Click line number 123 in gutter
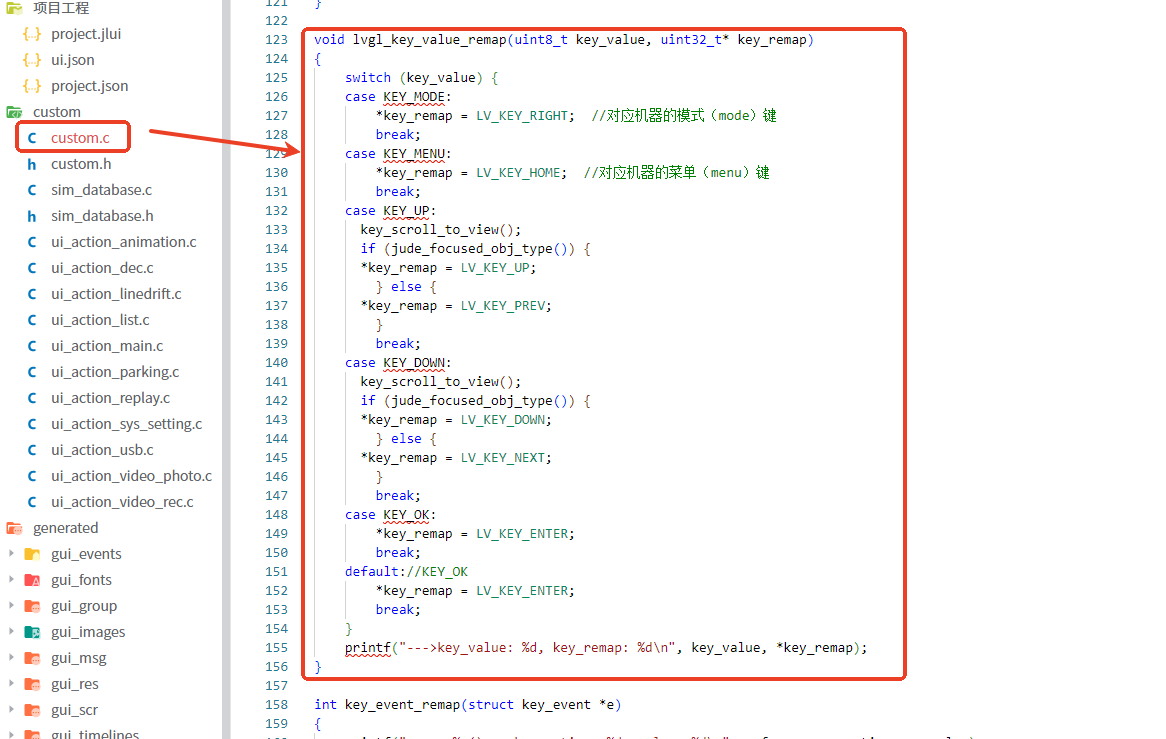 click(276, 39)
